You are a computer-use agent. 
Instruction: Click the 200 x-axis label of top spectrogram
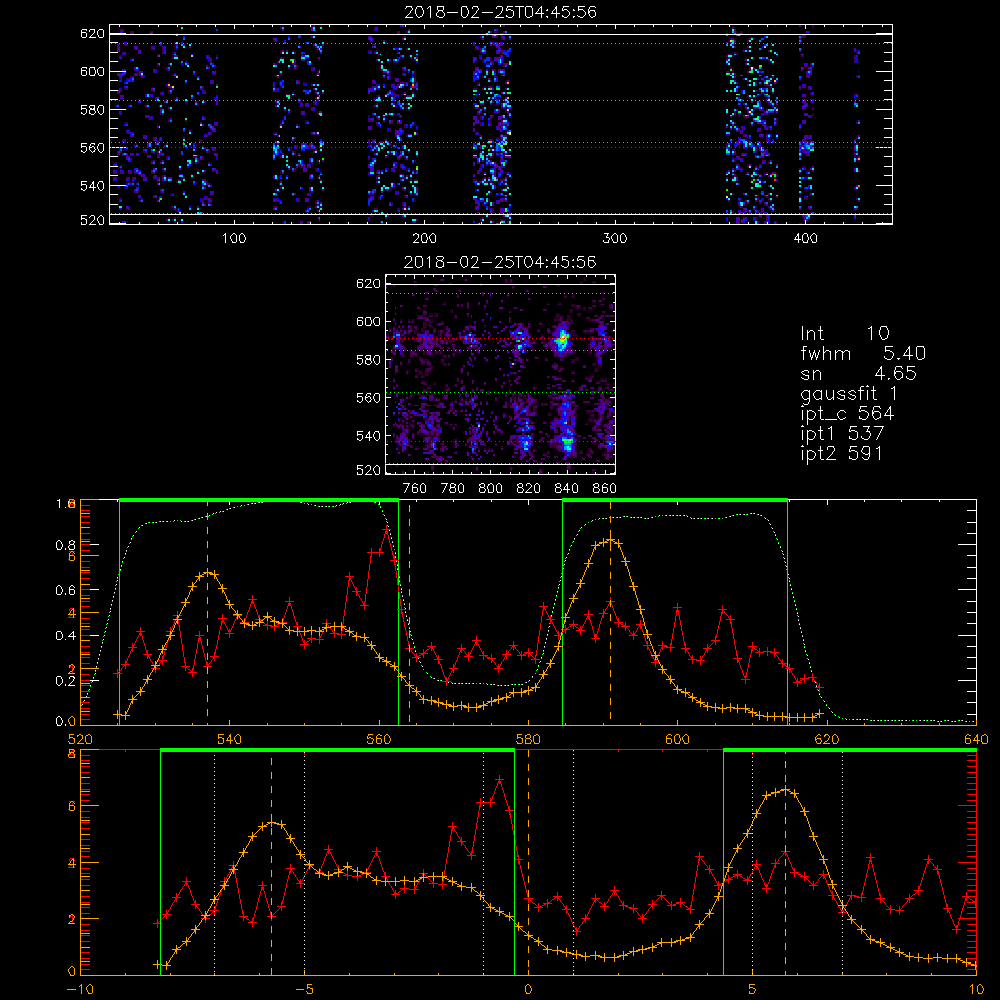click(424, 239)
